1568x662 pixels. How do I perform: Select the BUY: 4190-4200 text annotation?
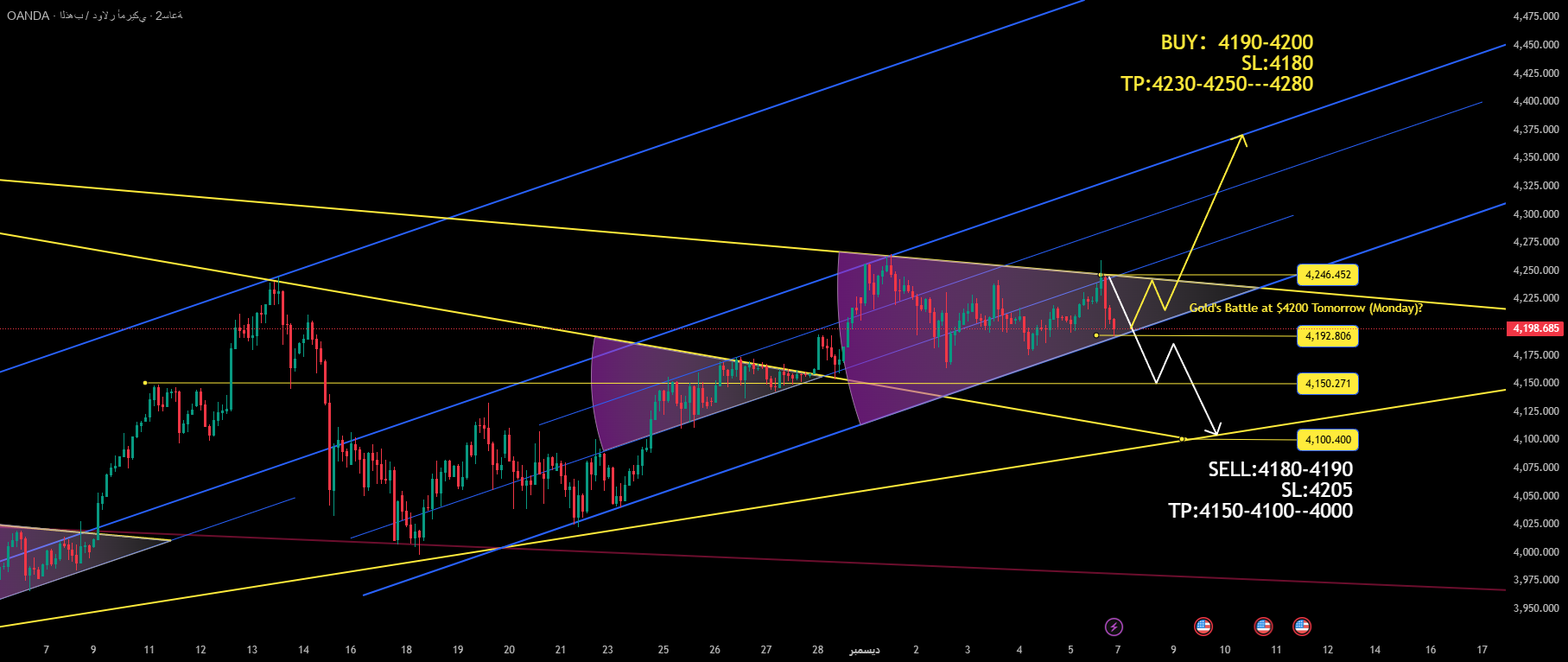click(1235, 42)
